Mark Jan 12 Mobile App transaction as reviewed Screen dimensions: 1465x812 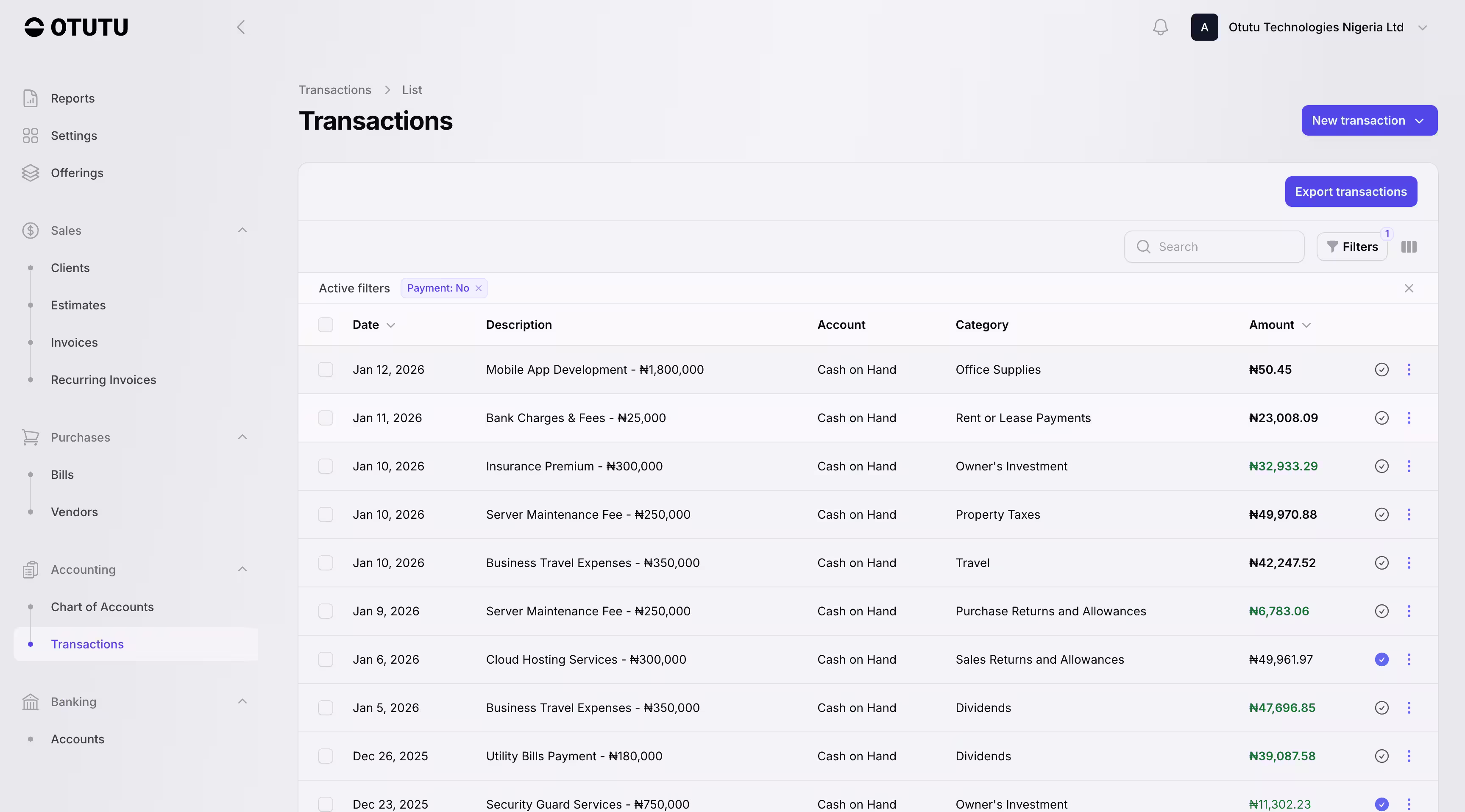click(1381, 370)
